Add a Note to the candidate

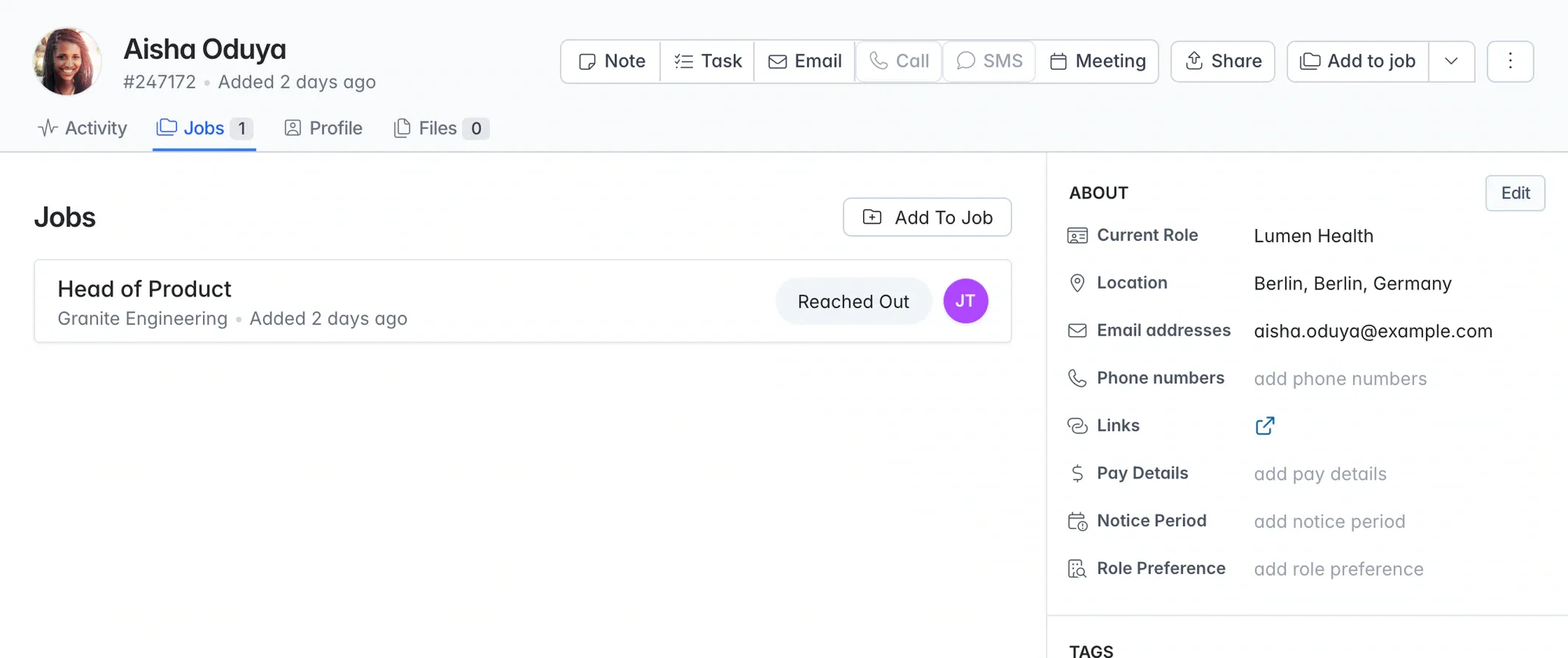(612, 61)
